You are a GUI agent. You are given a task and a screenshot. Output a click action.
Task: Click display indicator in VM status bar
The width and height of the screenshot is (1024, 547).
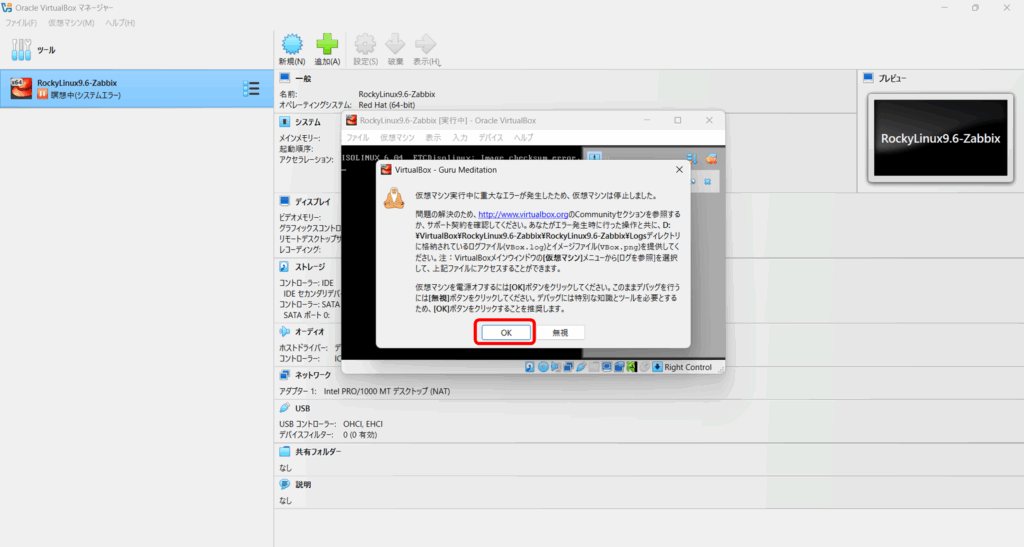tap(607, 367)
